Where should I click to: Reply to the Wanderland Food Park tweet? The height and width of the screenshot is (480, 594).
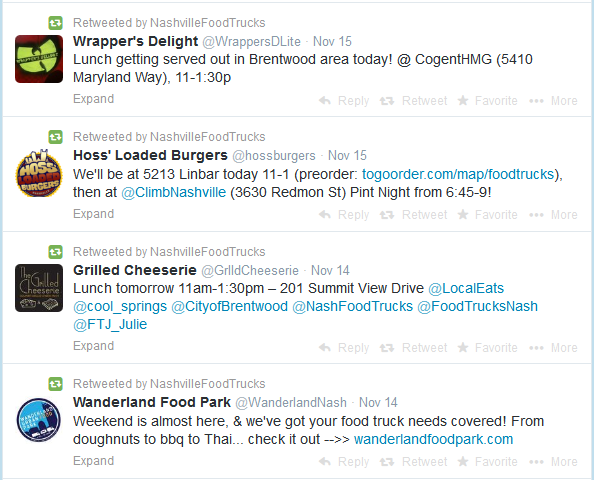344,462
